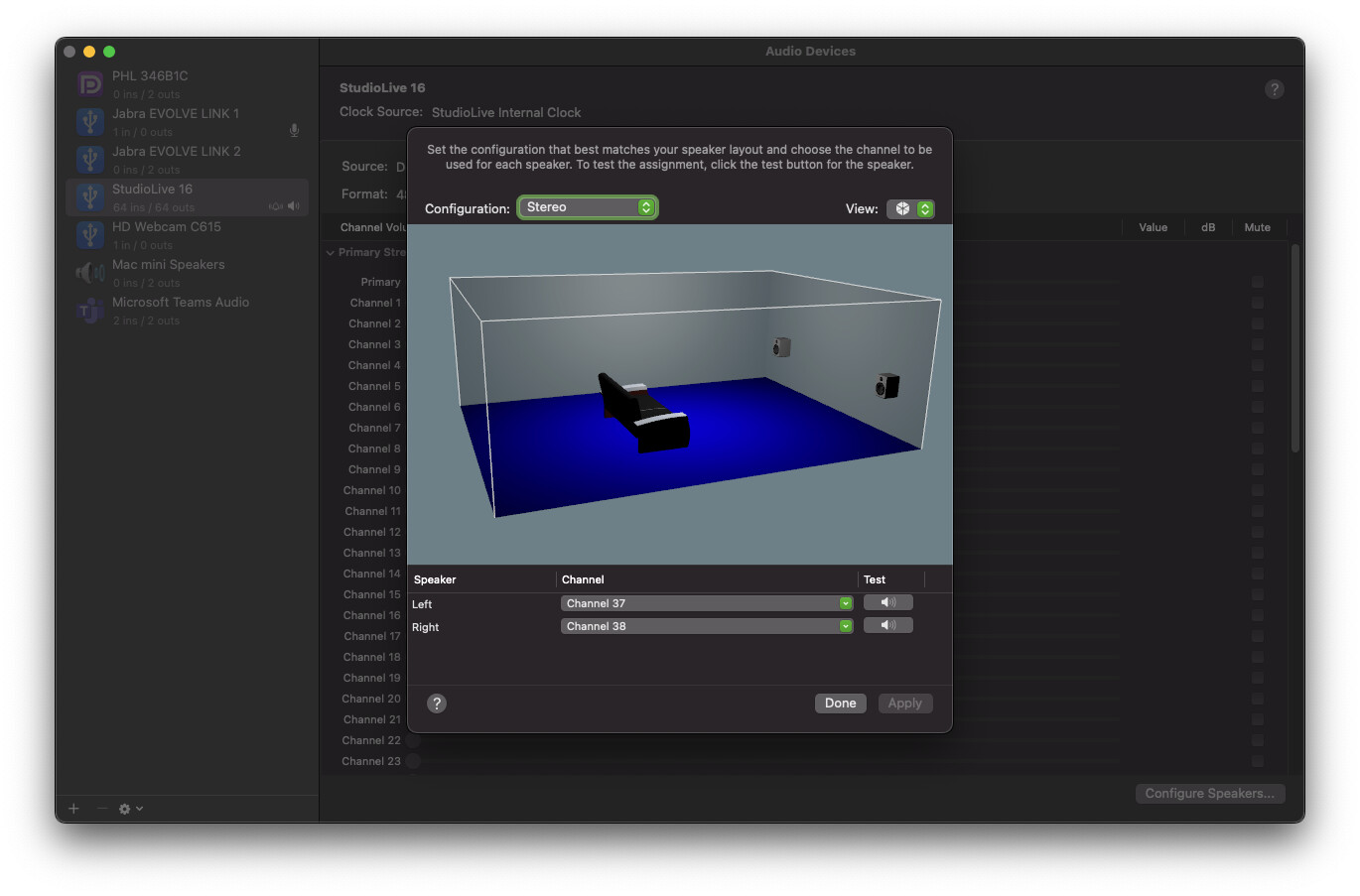Toggle the Primary mute checkbox
Viewport: 1360px width, 896px height.
click(x=1258, y=282)
